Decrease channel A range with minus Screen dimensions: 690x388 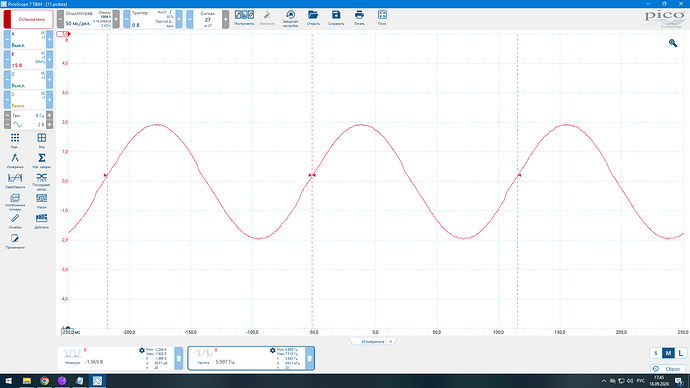7,40
